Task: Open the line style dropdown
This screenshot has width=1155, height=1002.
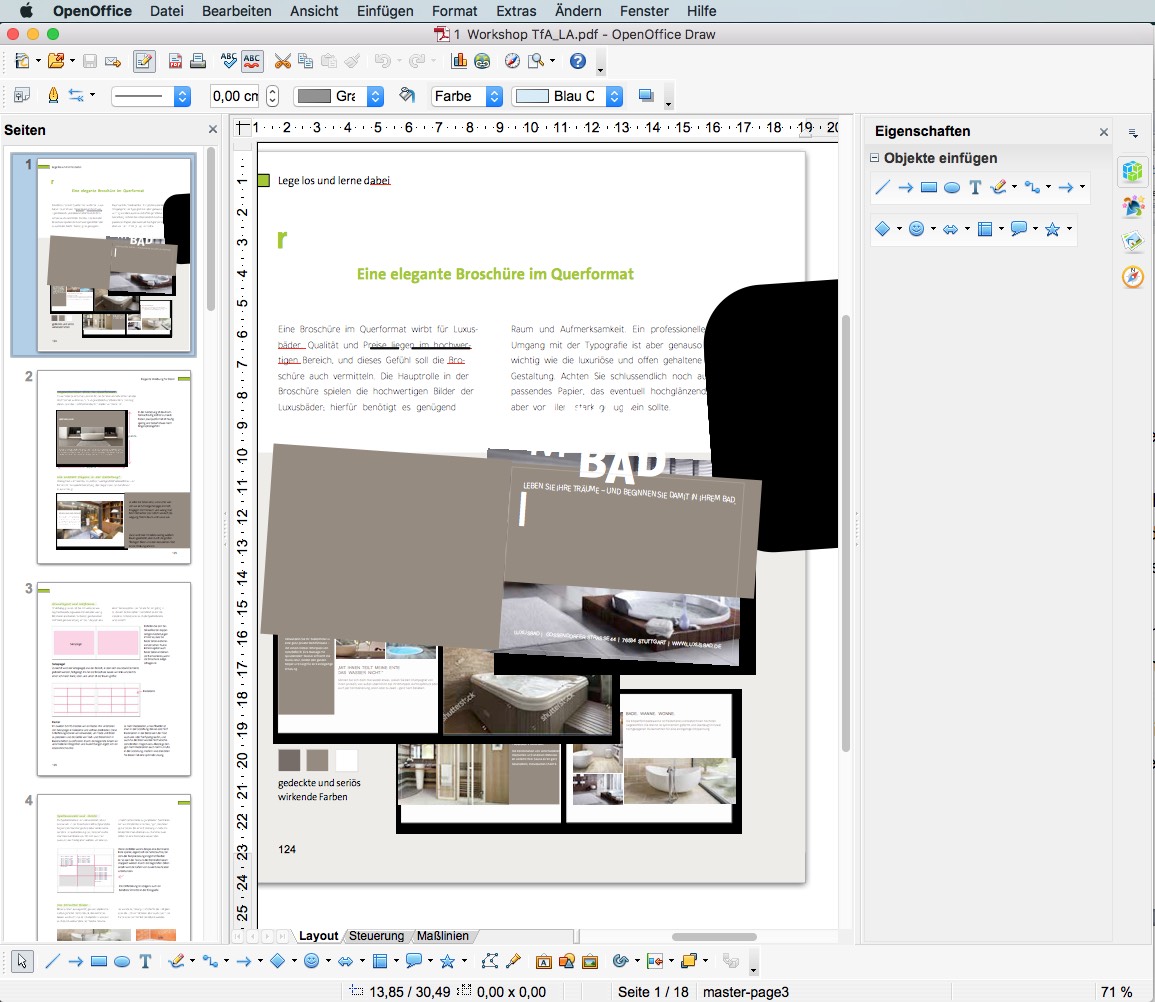Action: (150, 96)
